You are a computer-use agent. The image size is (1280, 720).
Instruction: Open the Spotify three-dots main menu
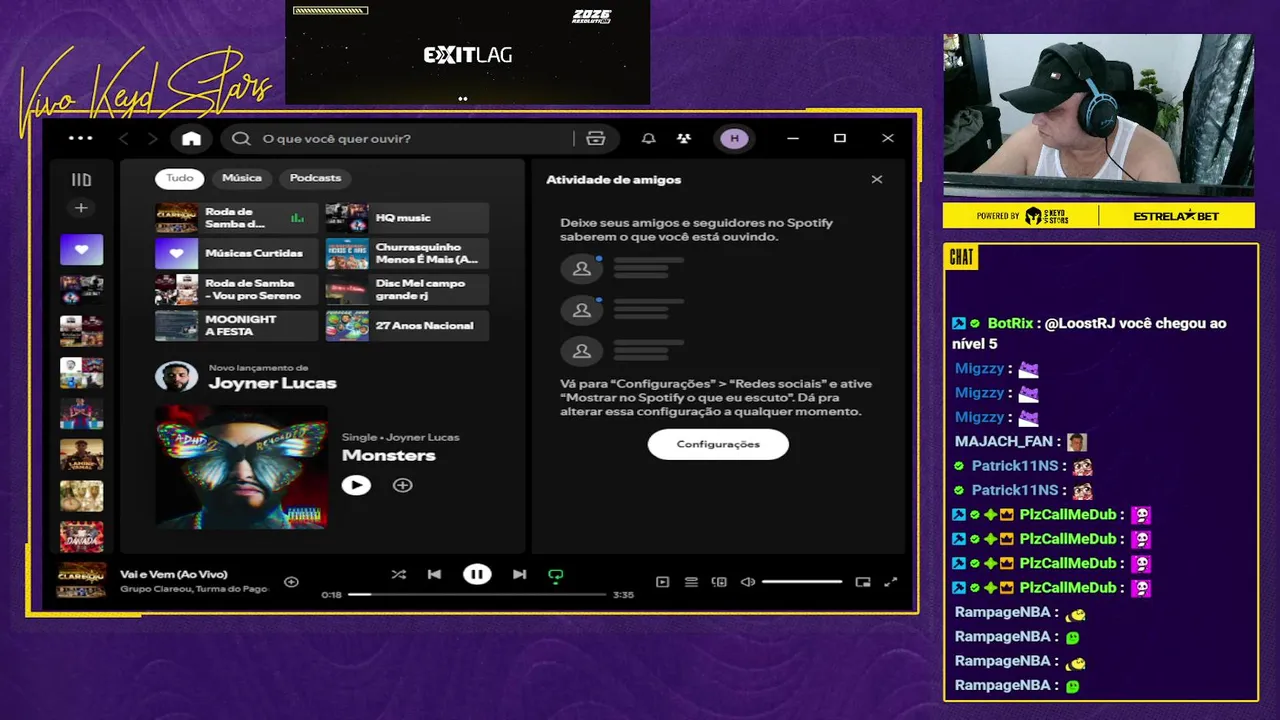80,139
